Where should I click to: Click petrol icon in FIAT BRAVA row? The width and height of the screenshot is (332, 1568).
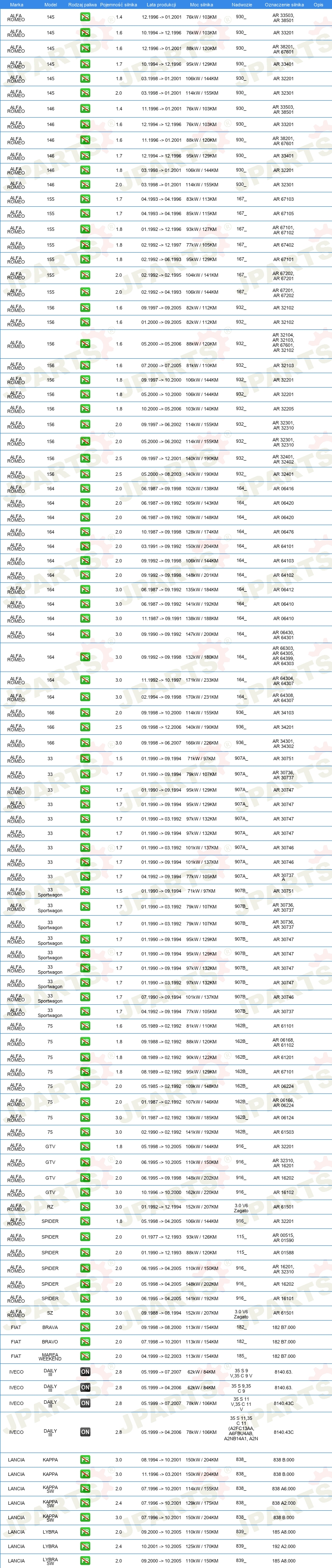point(84,1327)
